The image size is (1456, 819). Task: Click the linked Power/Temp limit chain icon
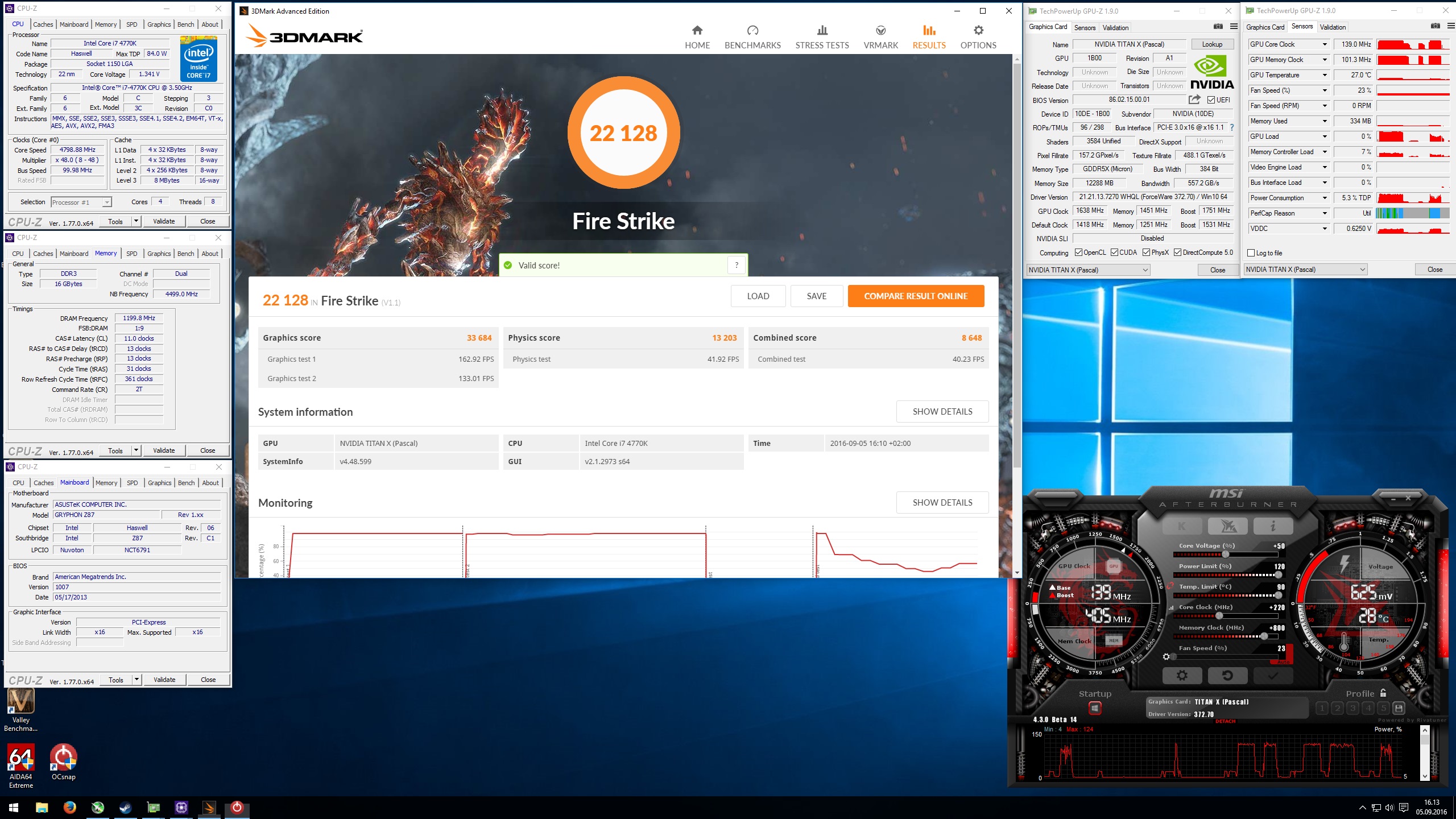pyautogui.click(x=1170, y=586)
